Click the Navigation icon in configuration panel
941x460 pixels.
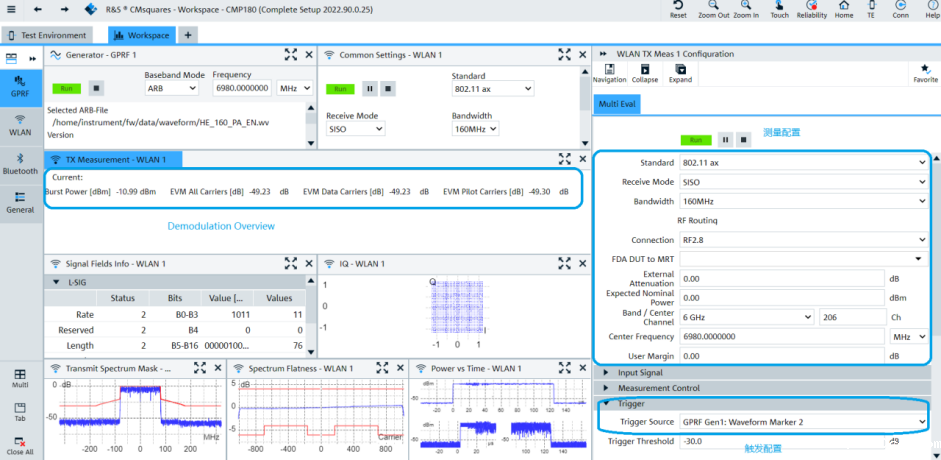click(609, 74)
